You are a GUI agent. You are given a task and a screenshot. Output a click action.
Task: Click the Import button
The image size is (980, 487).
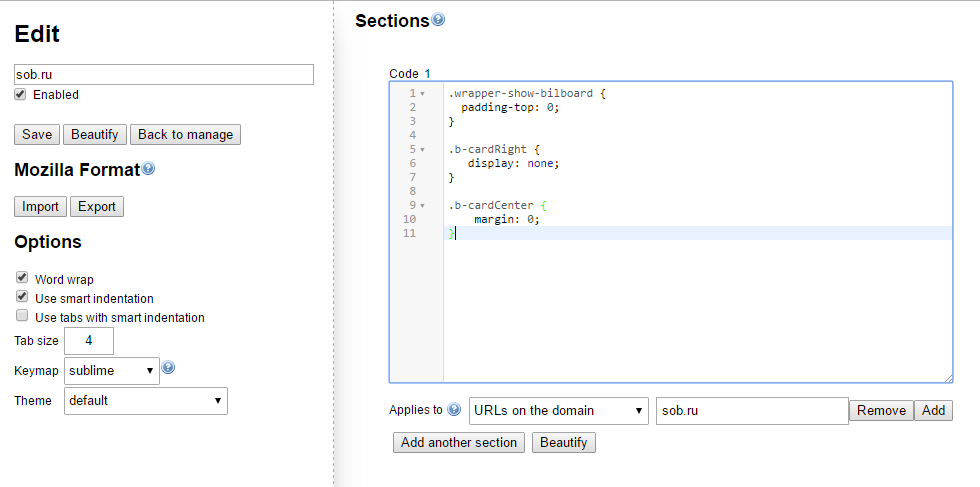[x=40, y=207]
